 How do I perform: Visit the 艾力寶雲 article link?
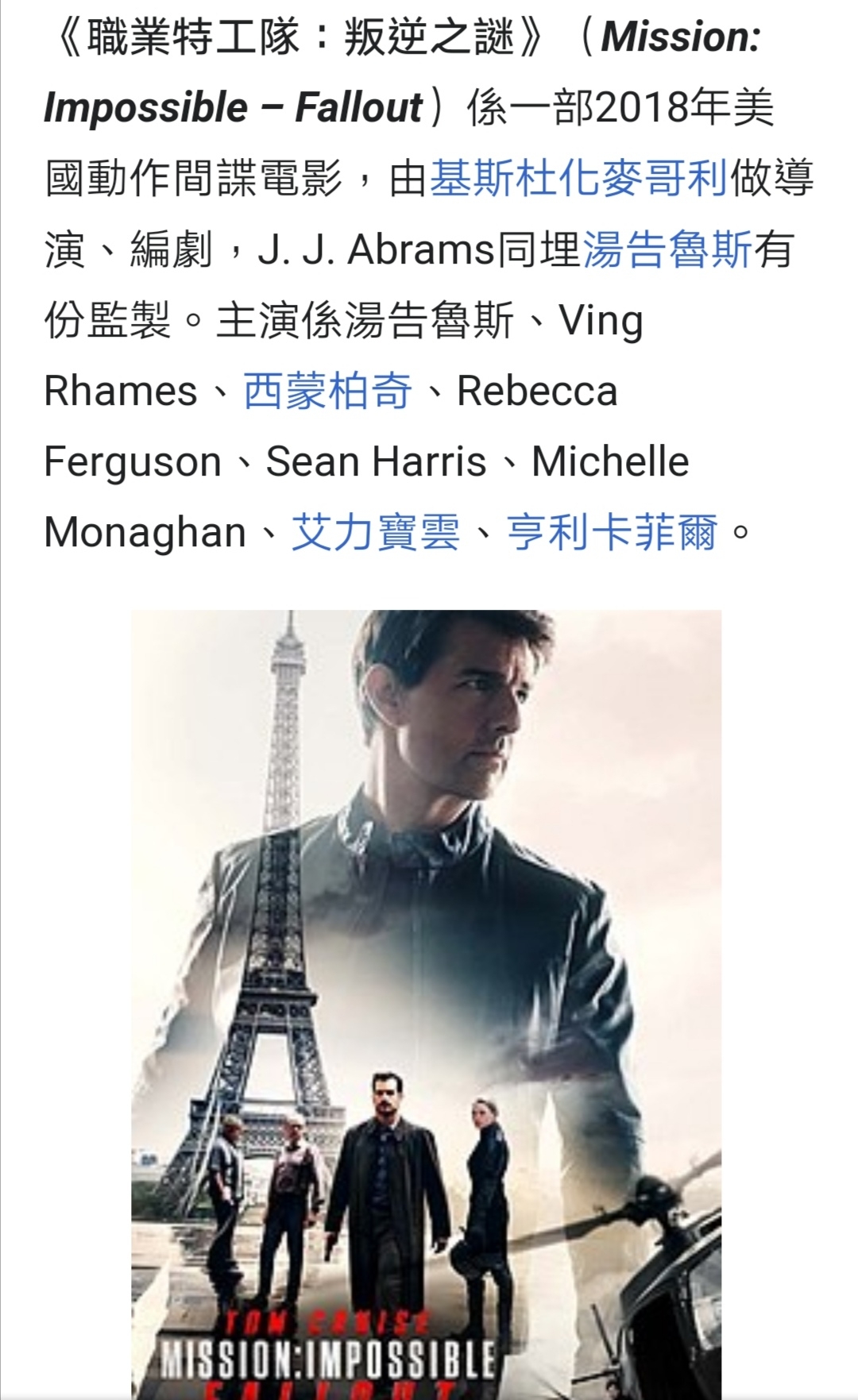376,532
